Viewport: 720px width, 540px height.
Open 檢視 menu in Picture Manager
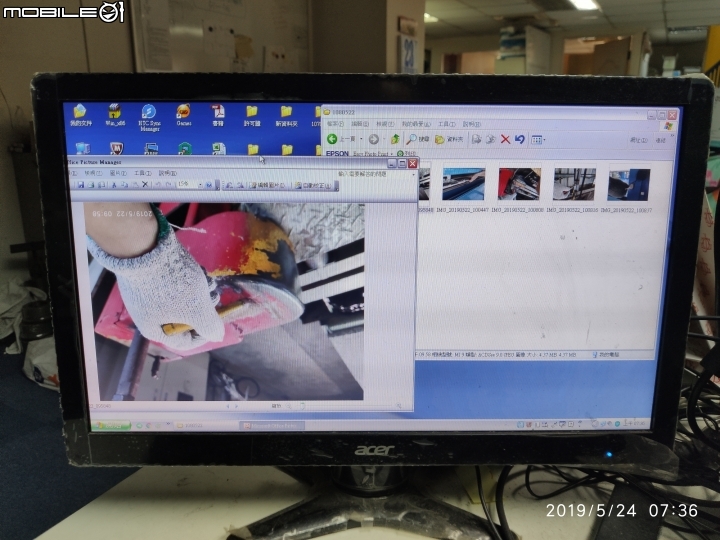coord(92,173)
